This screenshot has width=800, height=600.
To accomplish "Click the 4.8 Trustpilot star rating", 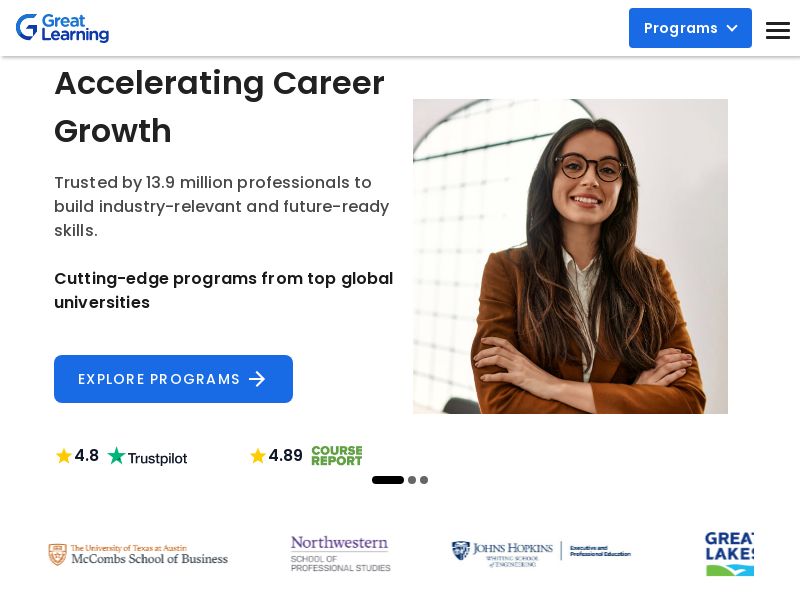I will [78, 456].
